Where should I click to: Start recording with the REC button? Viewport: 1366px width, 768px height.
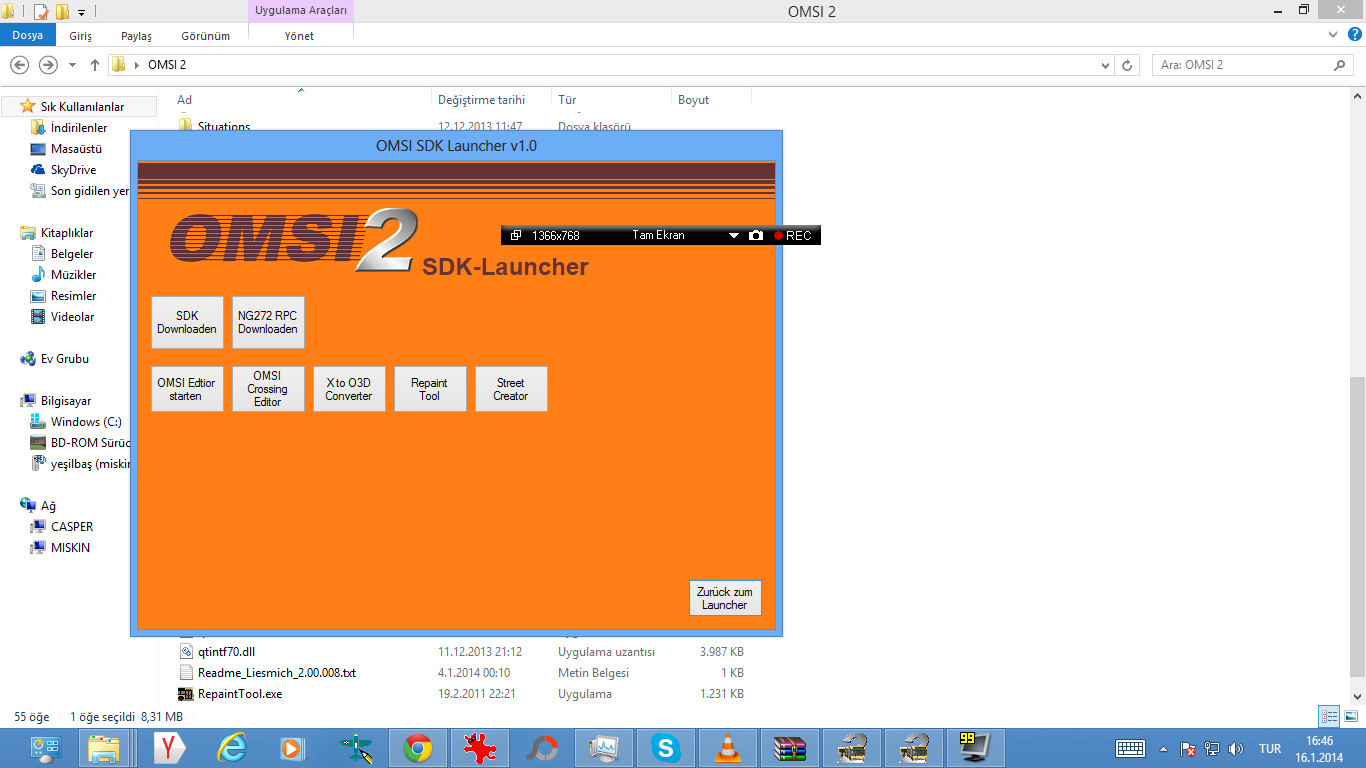(793, 235)
